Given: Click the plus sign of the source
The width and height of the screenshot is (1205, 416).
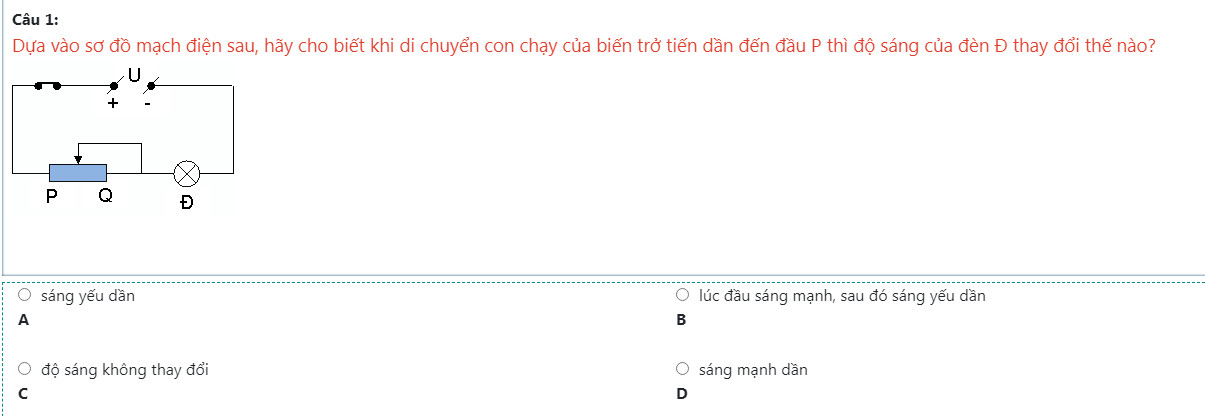Looking at the screenshot, I should click(x=113, y=104).
